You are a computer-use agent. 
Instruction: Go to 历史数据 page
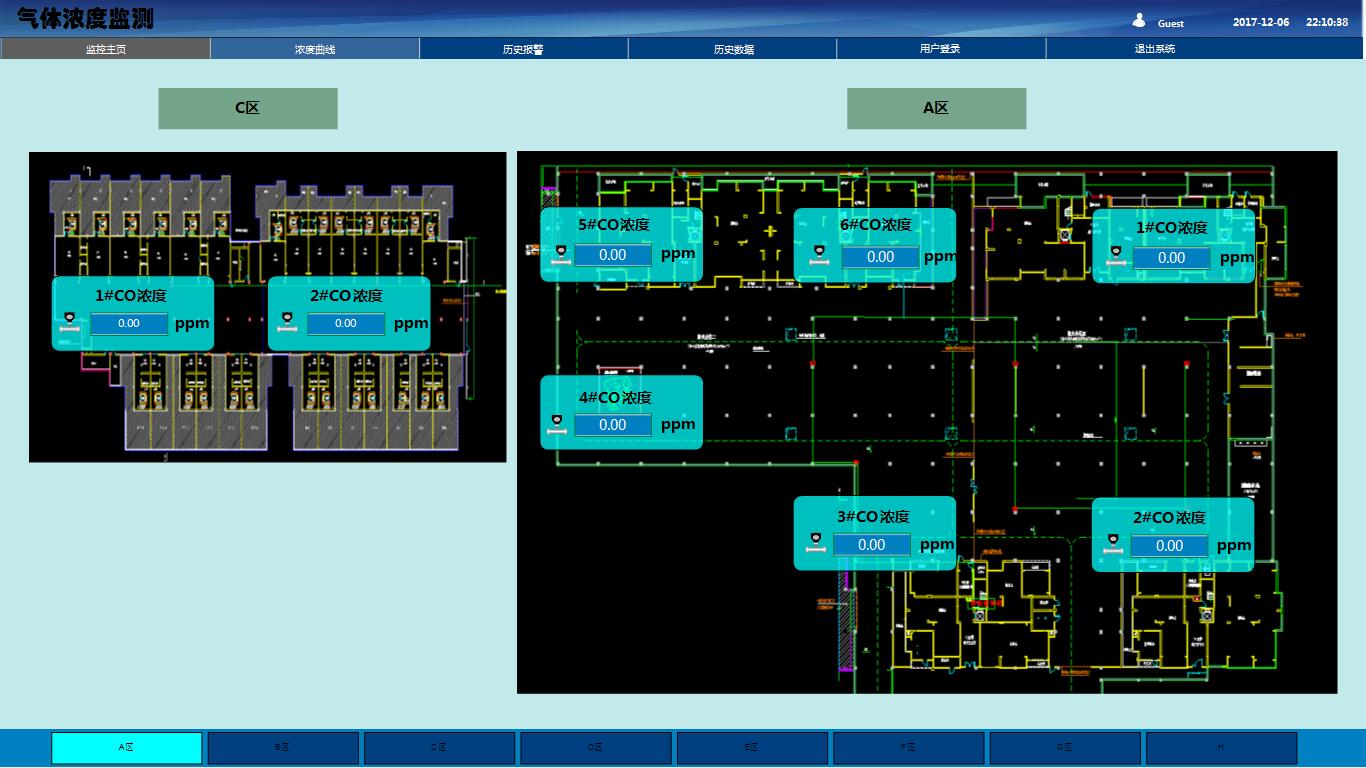click(x=733, y=49)
